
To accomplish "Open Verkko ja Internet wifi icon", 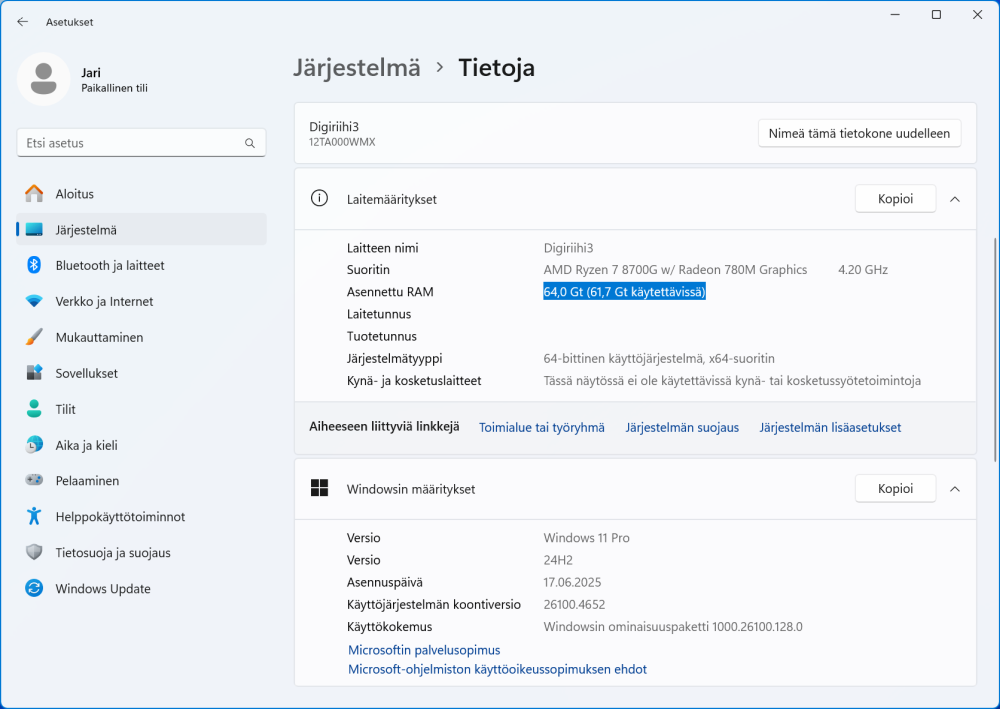I will (34, 302).
